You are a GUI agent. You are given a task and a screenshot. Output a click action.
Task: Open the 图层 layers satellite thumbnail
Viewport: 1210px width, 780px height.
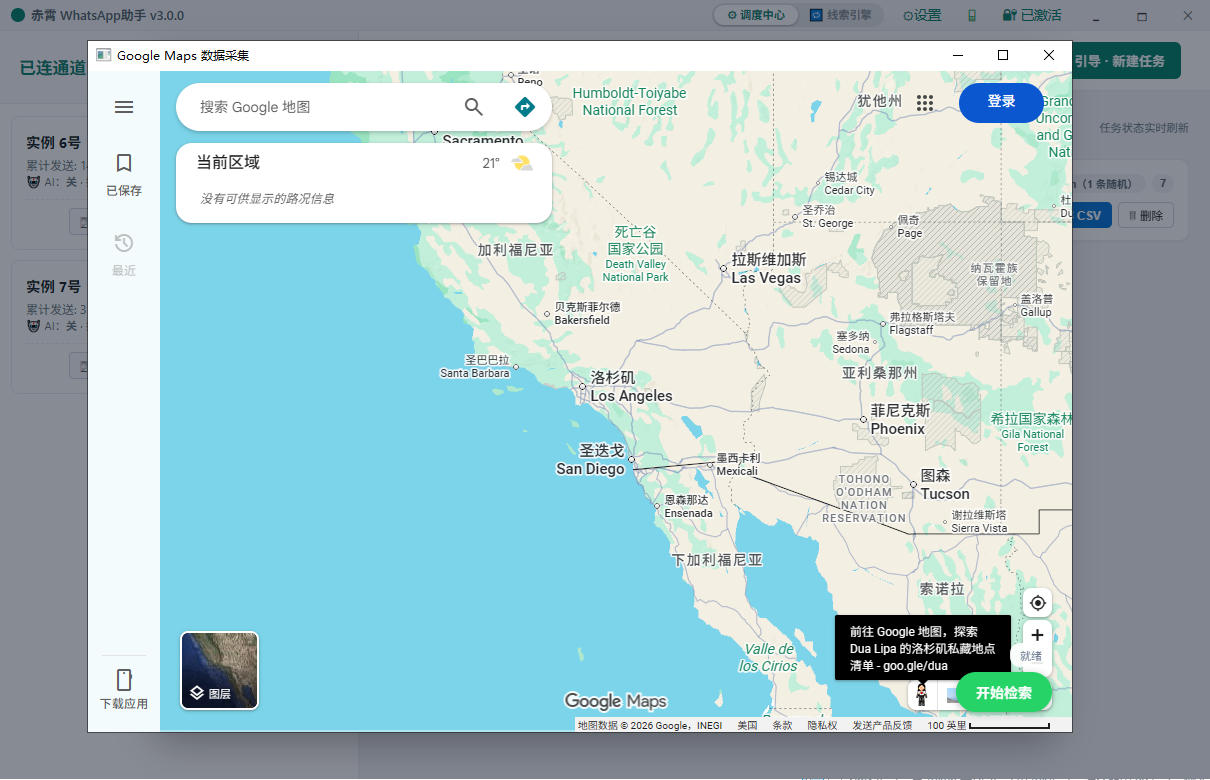[219, 670]
